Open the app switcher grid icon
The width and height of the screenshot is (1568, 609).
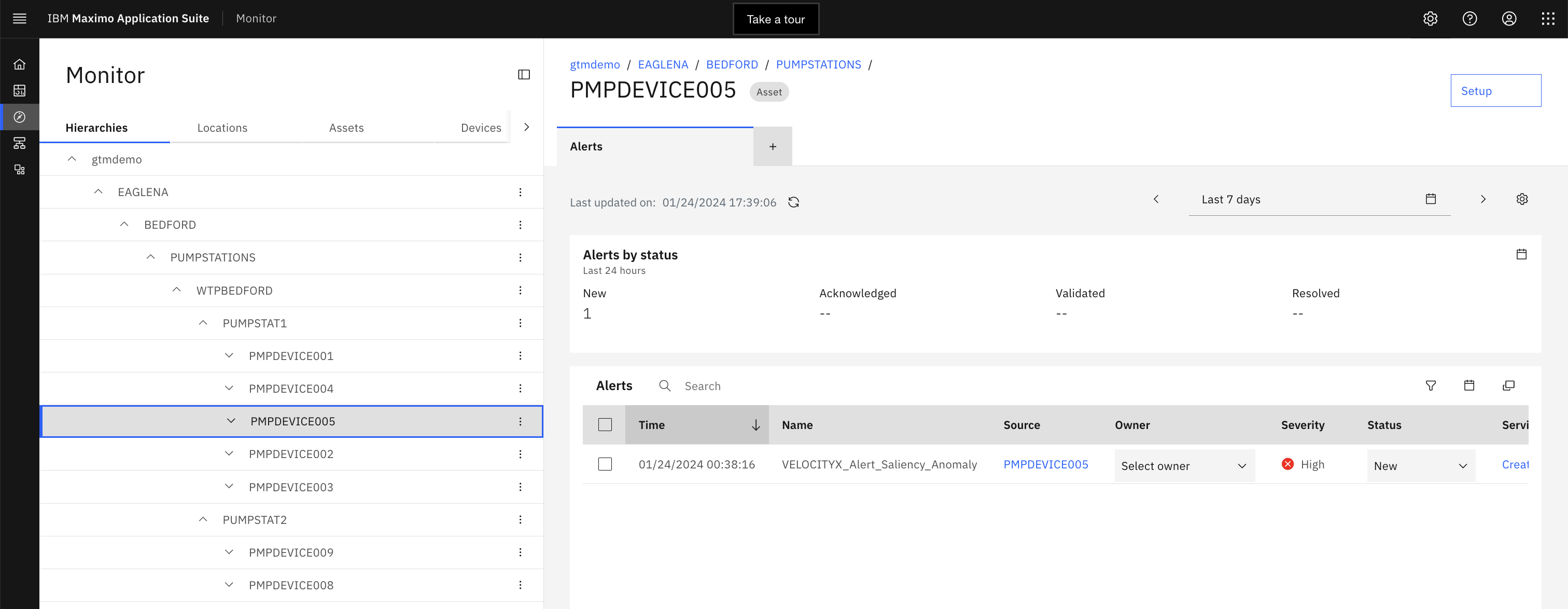(1548, 19)
